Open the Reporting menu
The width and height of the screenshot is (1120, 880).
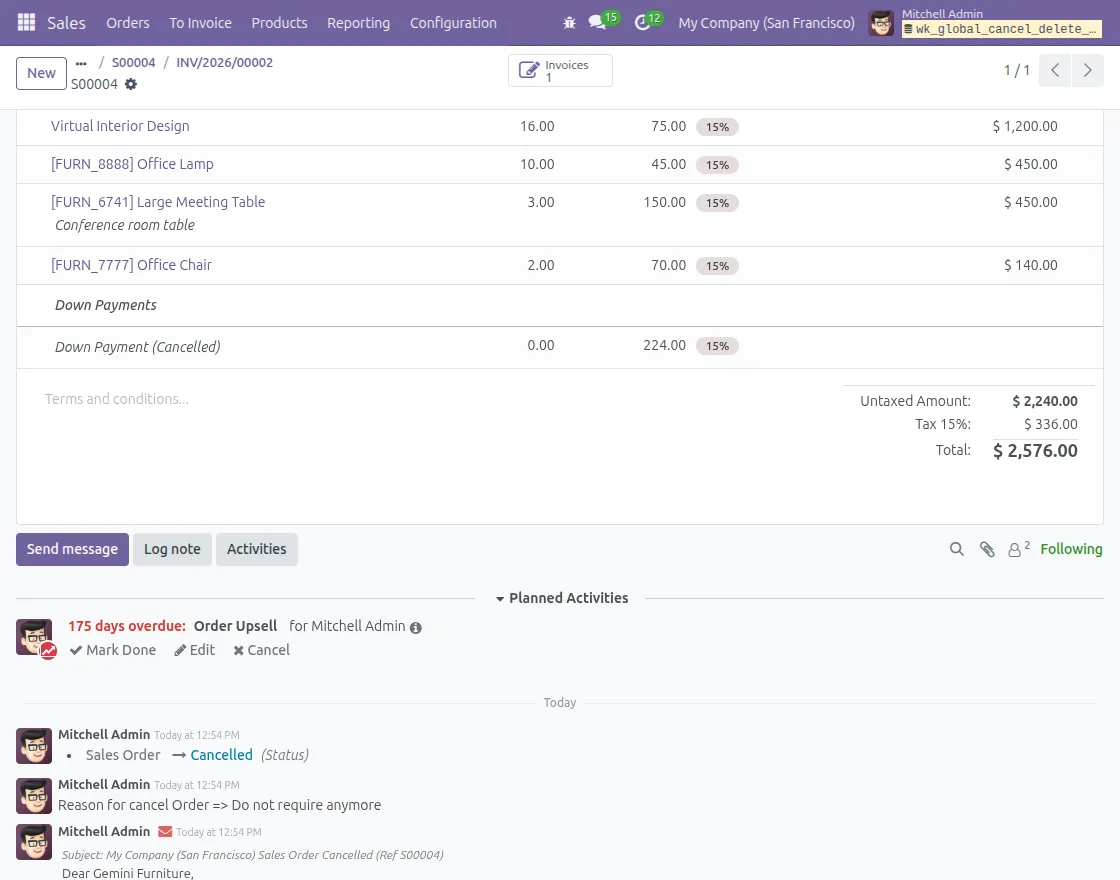pos(358,22)
